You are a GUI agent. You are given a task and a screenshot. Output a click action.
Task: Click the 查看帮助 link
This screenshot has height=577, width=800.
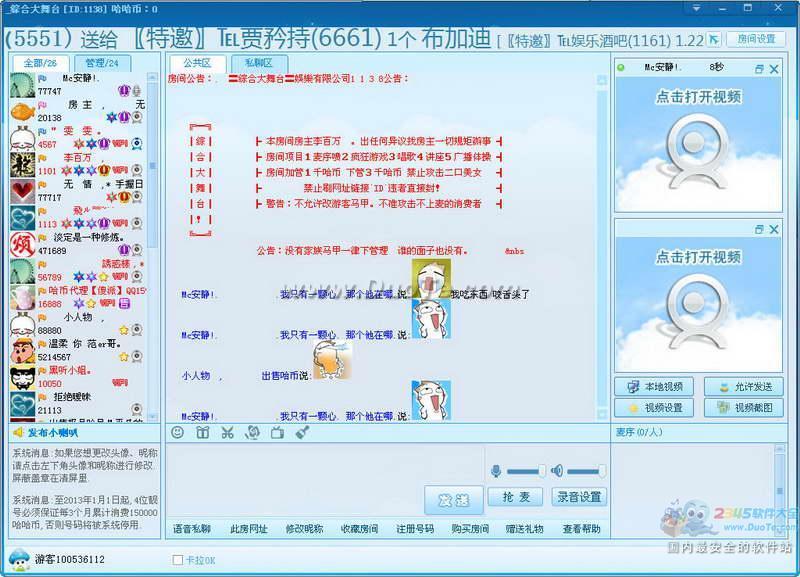[581, 529]
